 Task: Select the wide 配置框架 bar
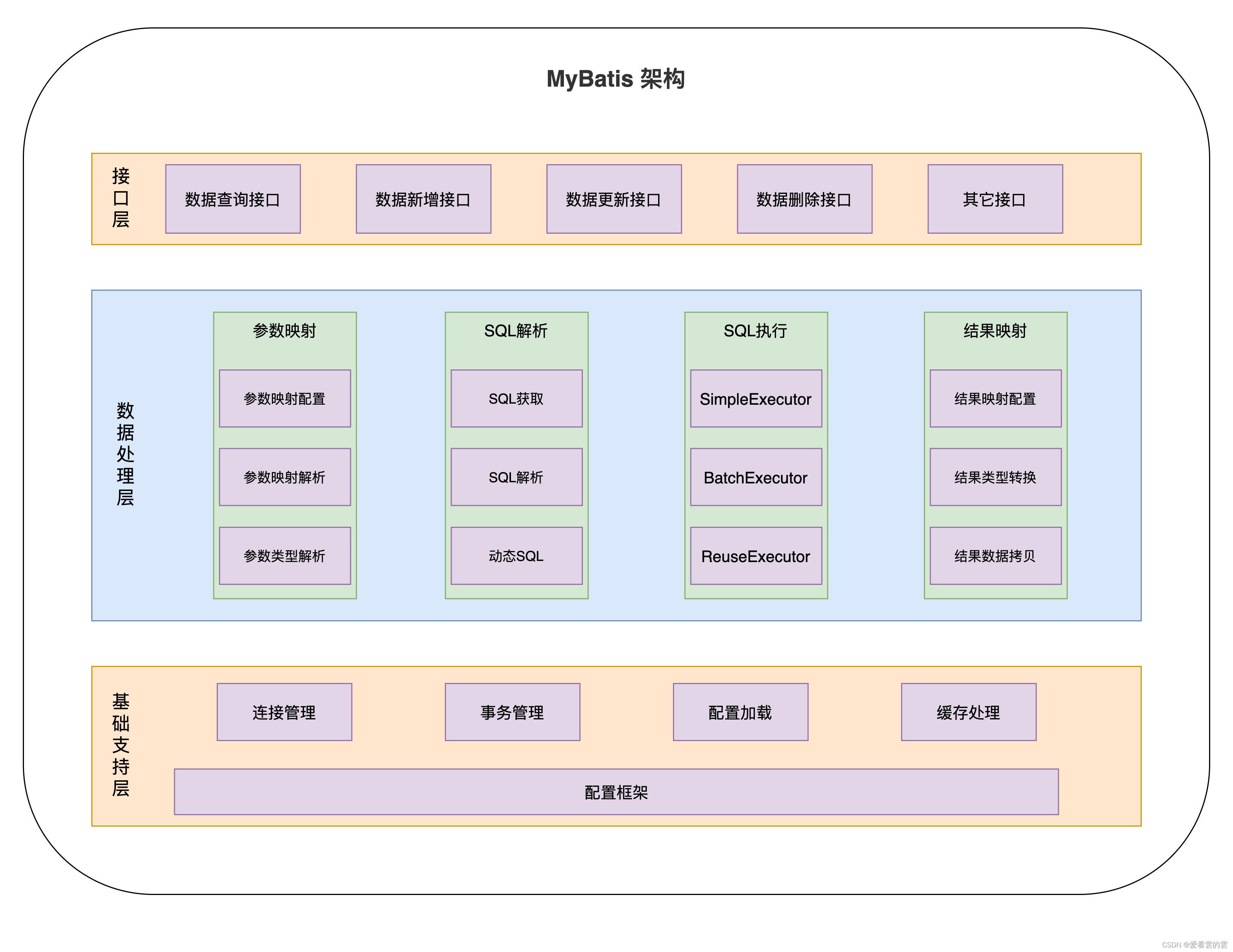point(616,792)
